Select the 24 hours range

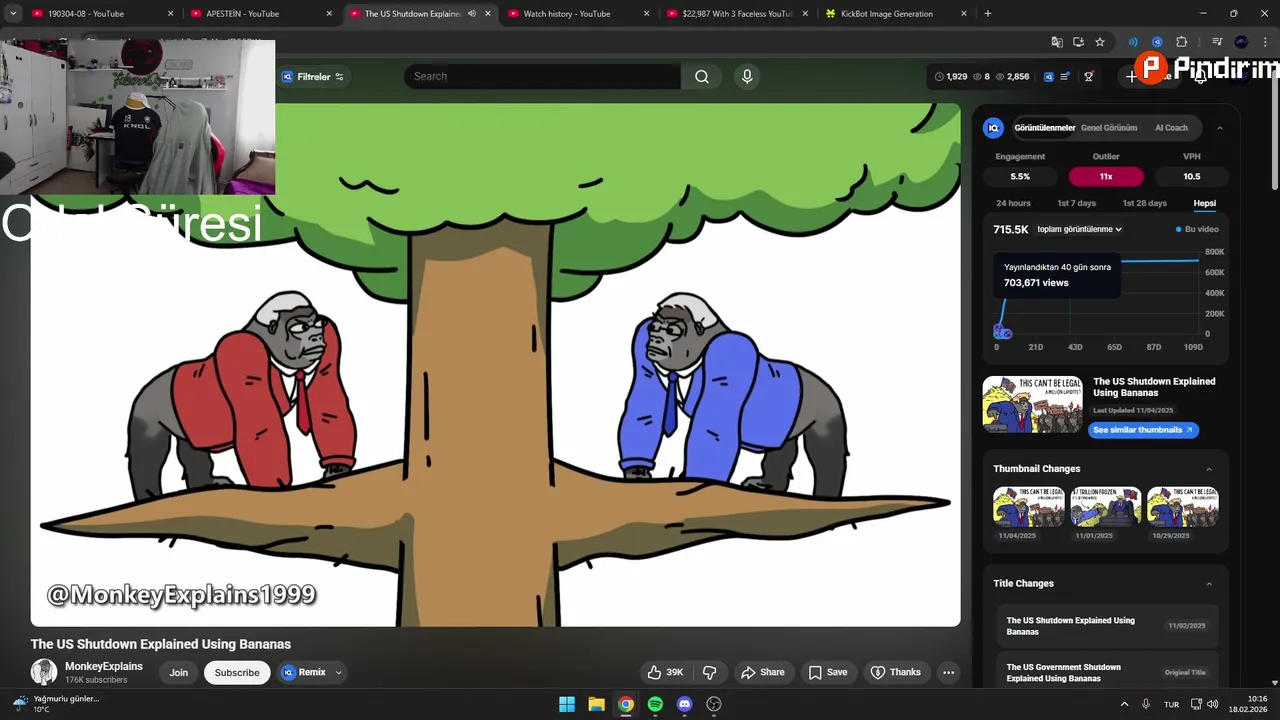pos(1013,203)
